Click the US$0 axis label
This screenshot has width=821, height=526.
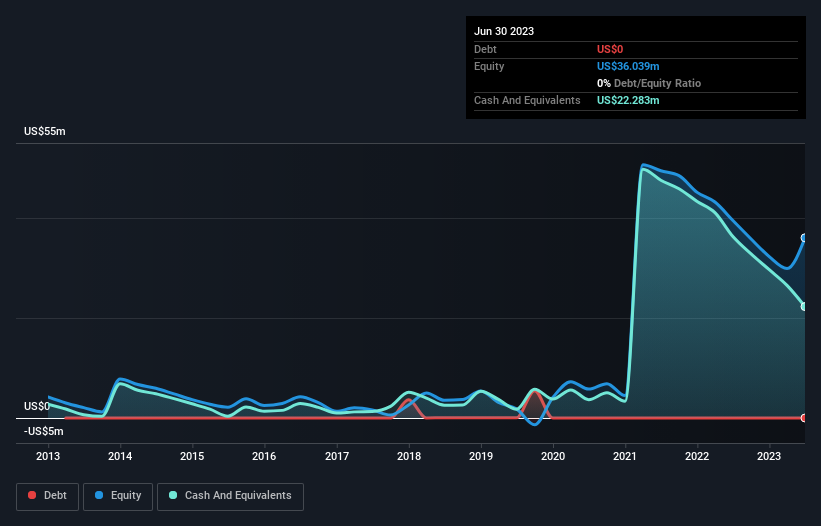pos(37,407)
